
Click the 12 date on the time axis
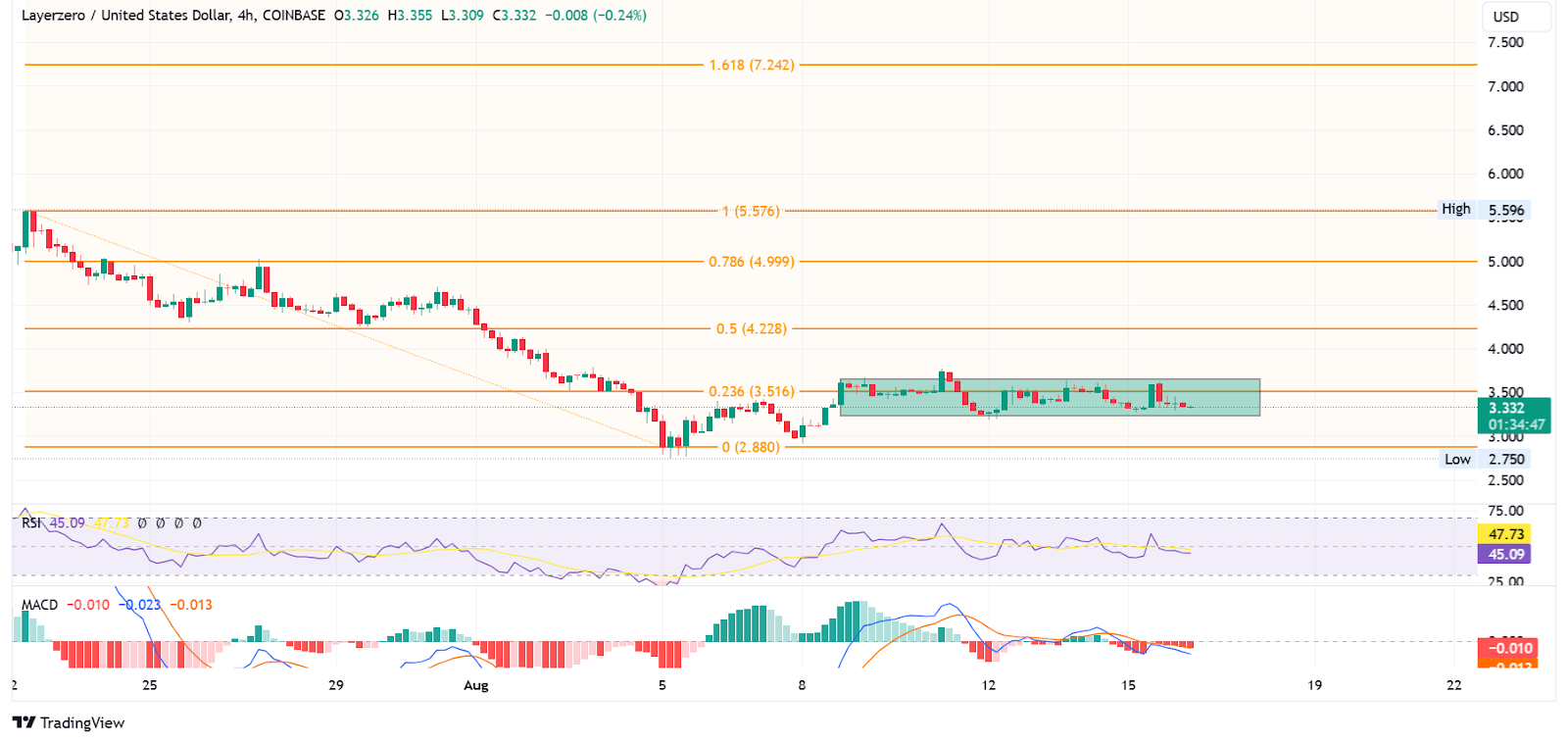pyautogui.click(x=989, y=685)
